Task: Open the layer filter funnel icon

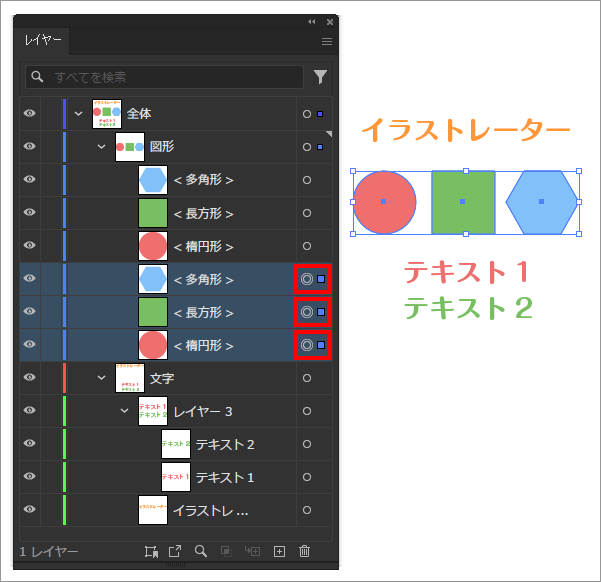Action: (320, 77)
